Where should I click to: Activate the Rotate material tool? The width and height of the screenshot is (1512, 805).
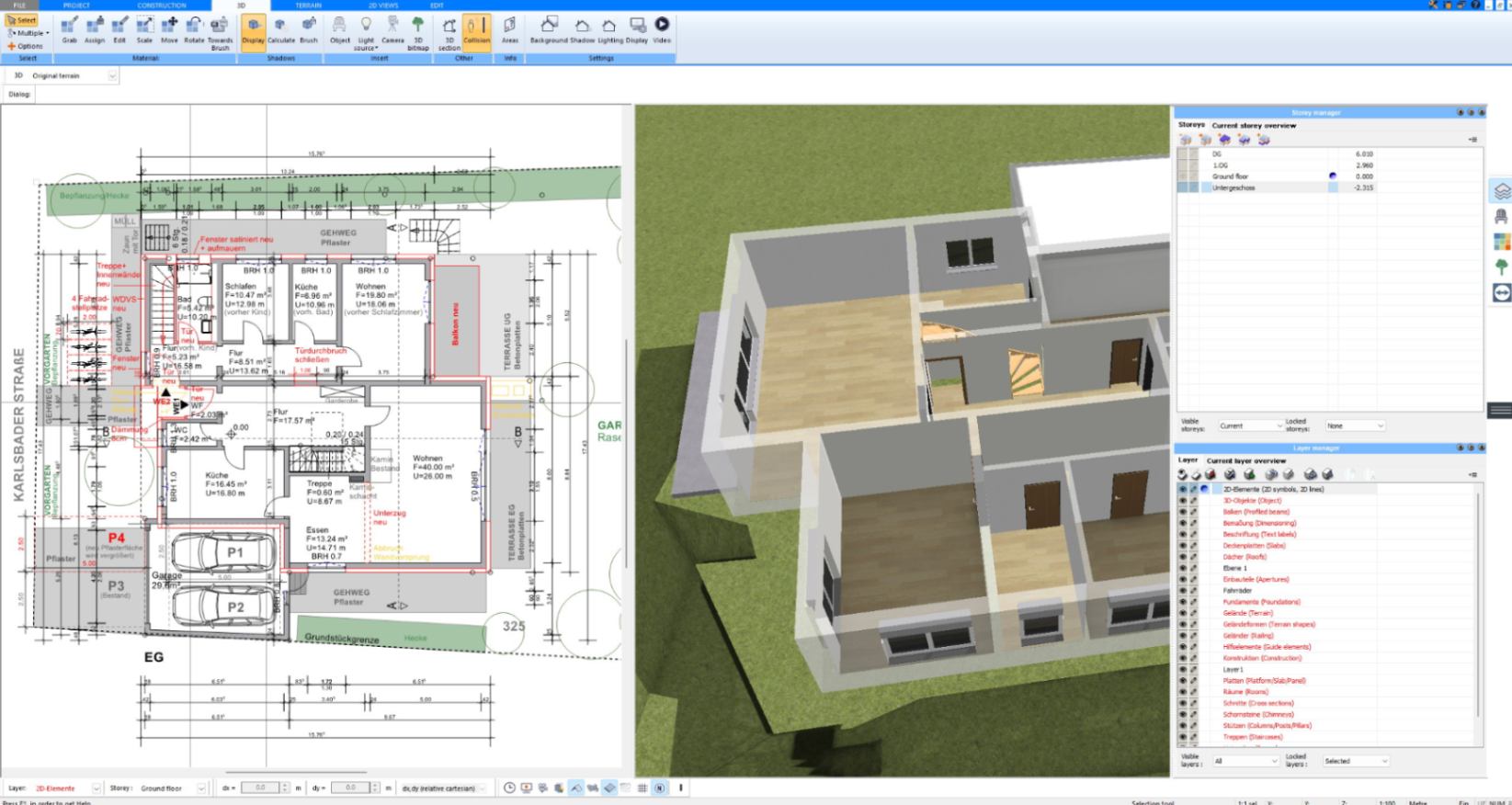[x=194, y=30]
